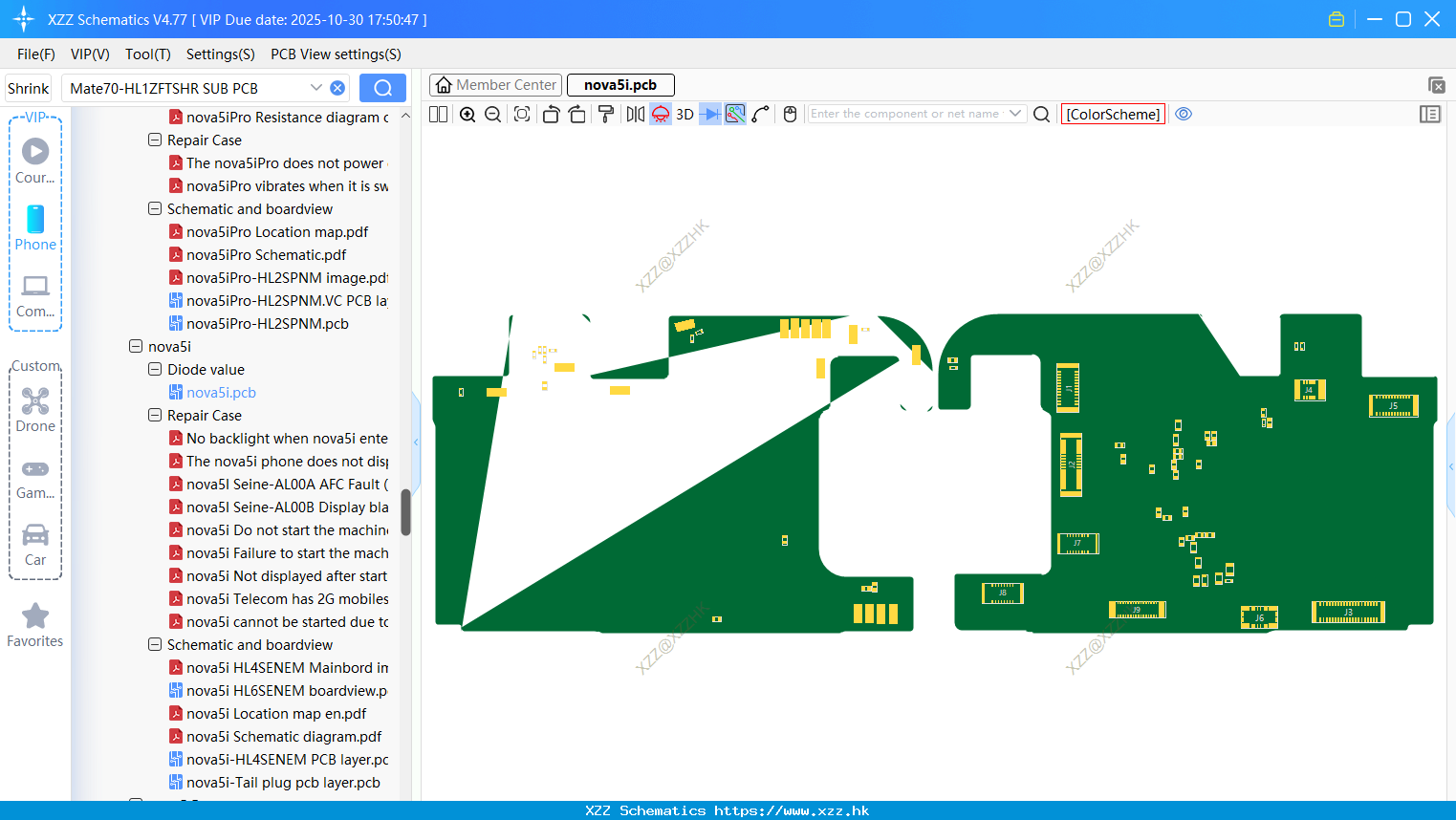Image resolution: width=1456 pixels, height=820 pixels.
Task: Mirror the board with the flip icon
Action: (x=635, y=114)
